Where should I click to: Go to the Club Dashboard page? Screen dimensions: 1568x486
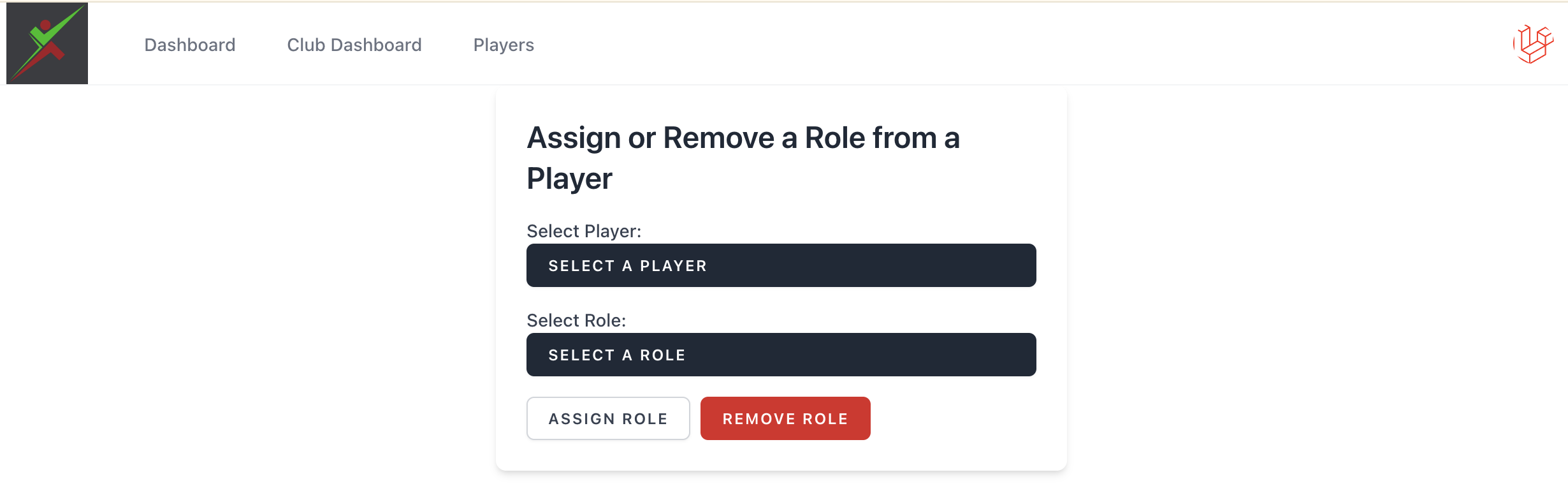point(354,45)
